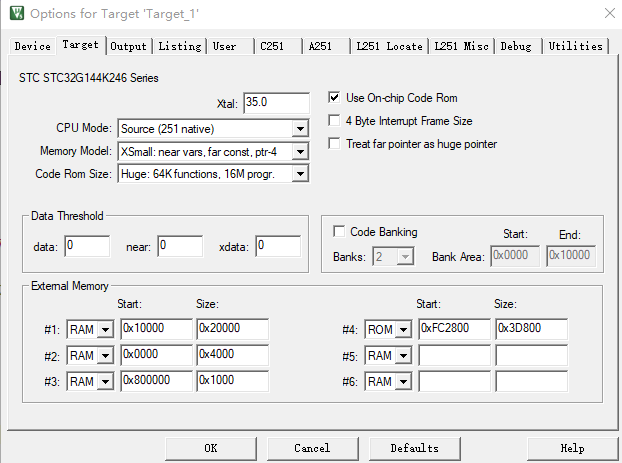Enable the Code Banking checkbox
The image size is (622, 463).
coord(339,232)
